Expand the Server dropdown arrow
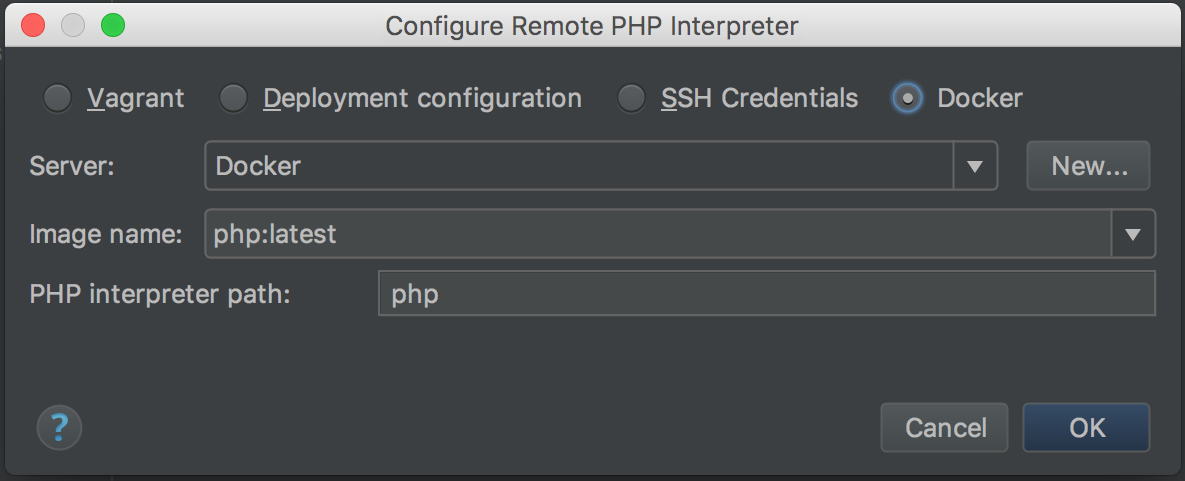Image resolution: width=1185 pixels, height=481 pixels. click(975, 166)
